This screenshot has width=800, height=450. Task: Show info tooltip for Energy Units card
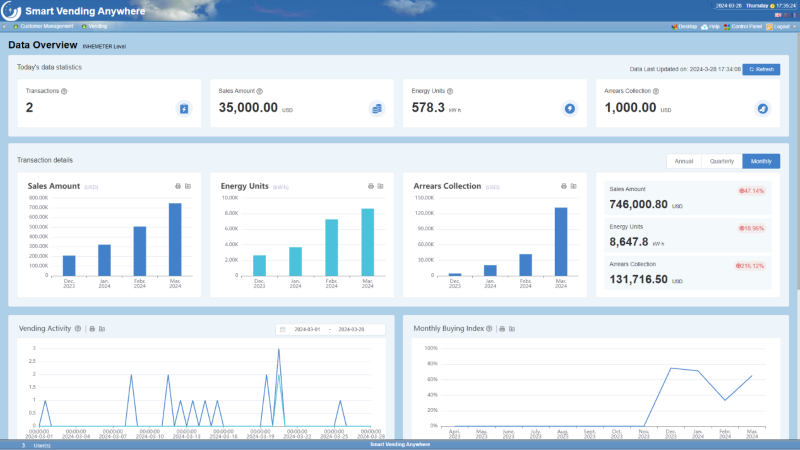click(x=450, y=91)
